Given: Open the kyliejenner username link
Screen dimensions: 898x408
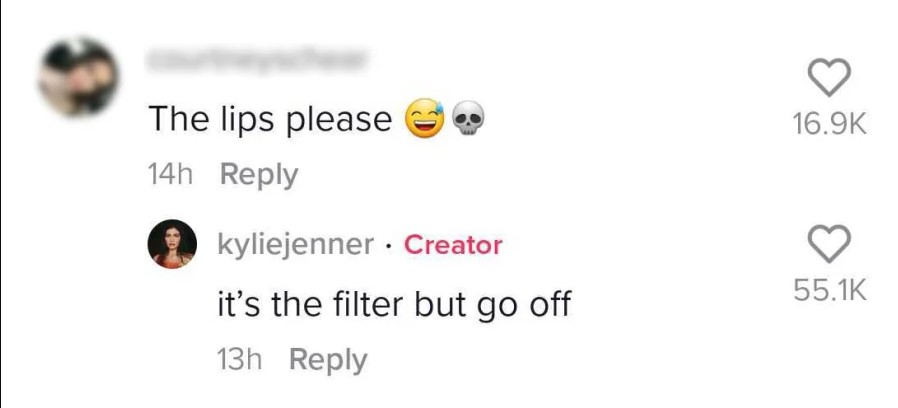Looking at the screenshot, I should [x=296, y=245].
